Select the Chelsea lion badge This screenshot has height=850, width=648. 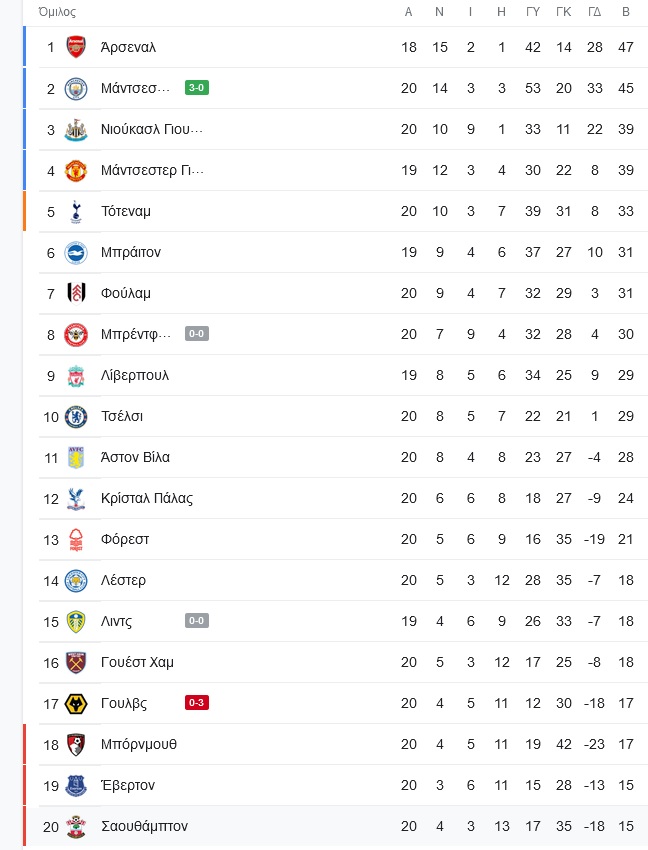(76, 416)
